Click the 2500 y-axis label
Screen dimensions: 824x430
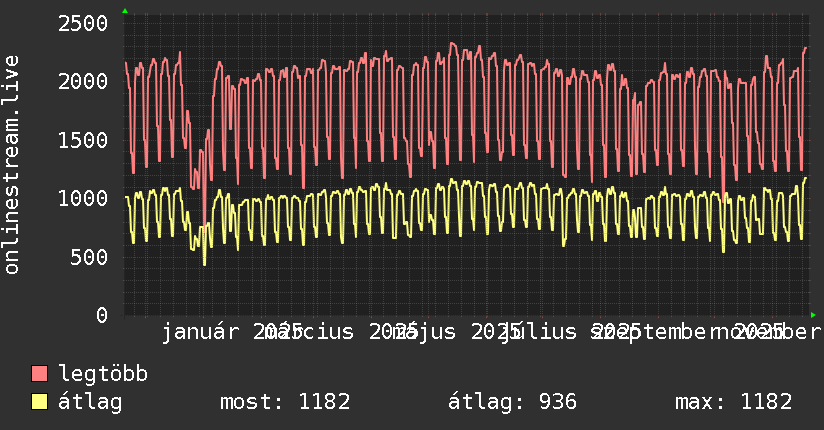tap(83, 24)
